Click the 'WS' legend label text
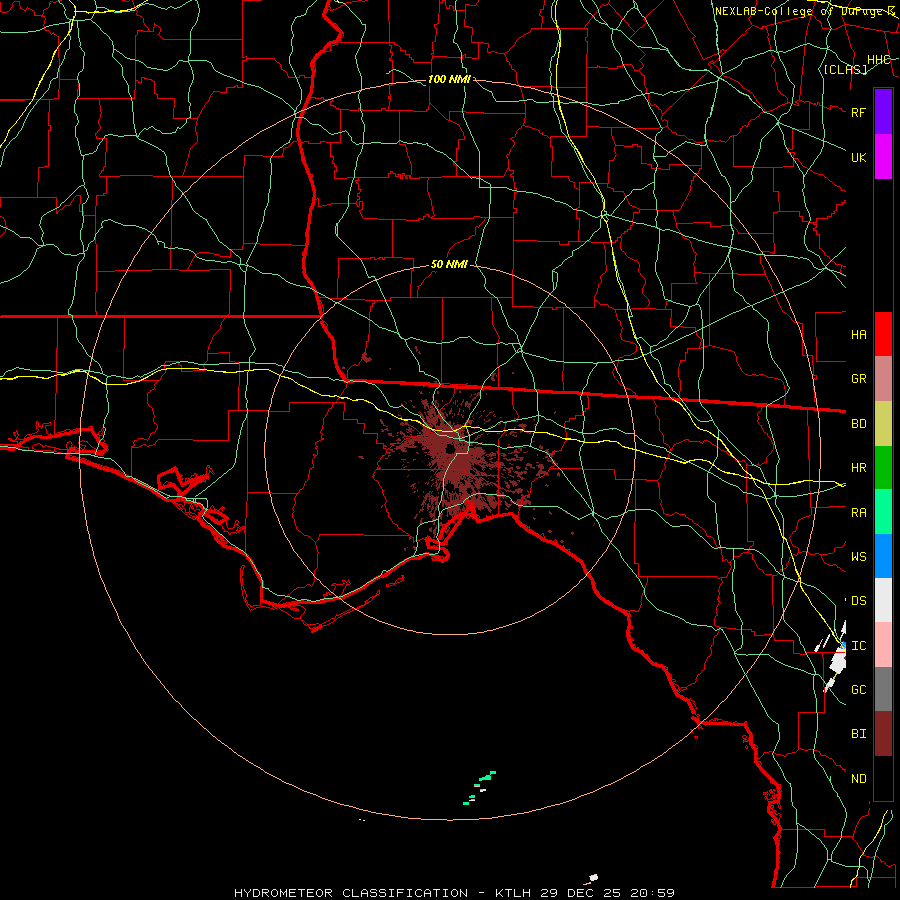This screenshot has height=900, width=900. click(x=859, y=557)
